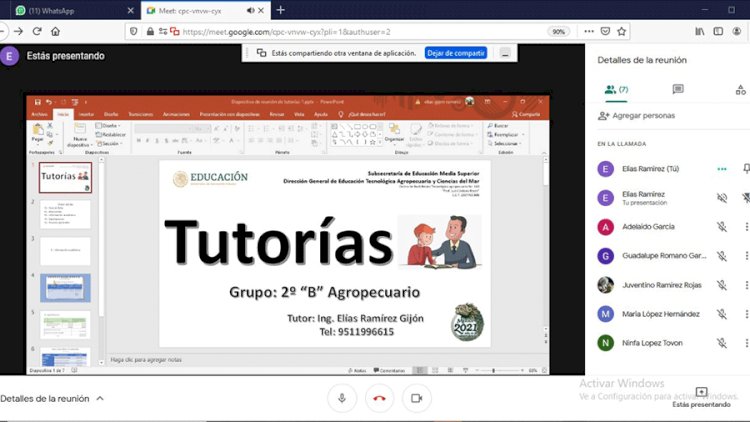Click the Meet URL address bar
The height and width of the screenshot is (422, 750).
pos(364,32)
